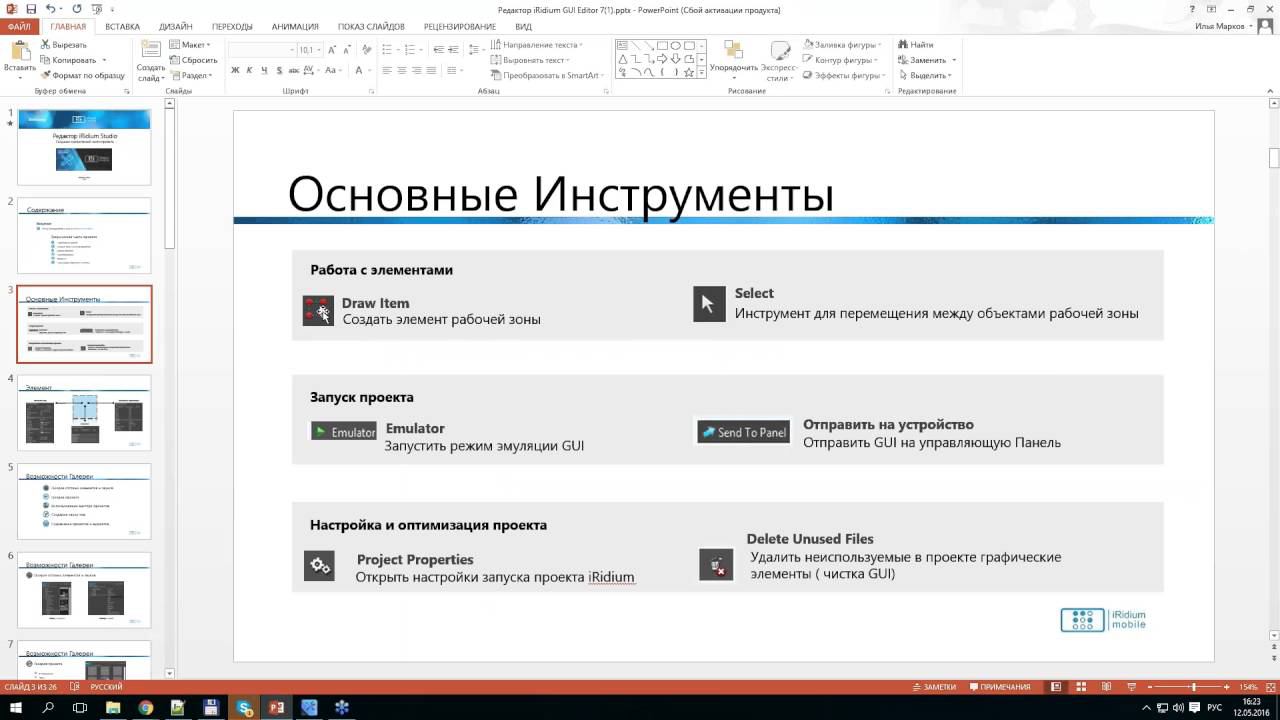Align text to the right

[417, 70]
